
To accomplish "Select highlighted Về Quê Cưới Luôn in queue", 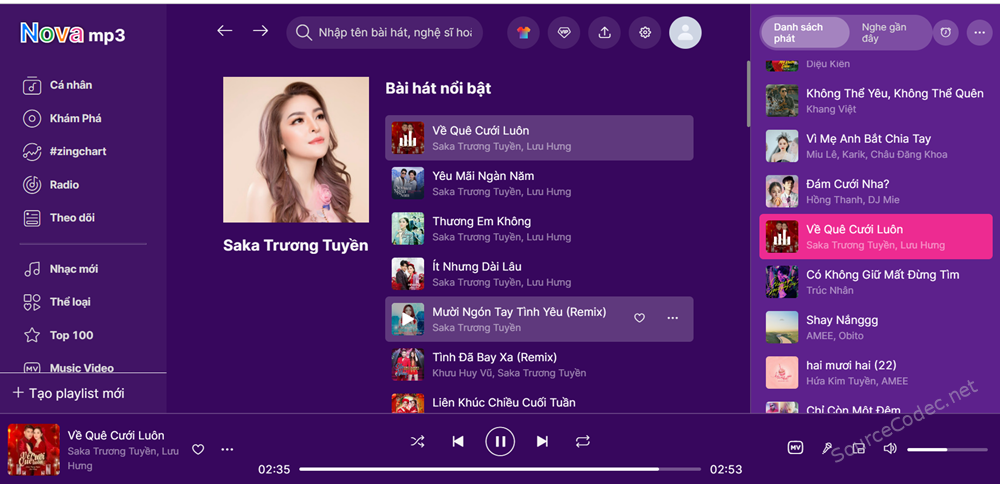I will coord(876,237).
